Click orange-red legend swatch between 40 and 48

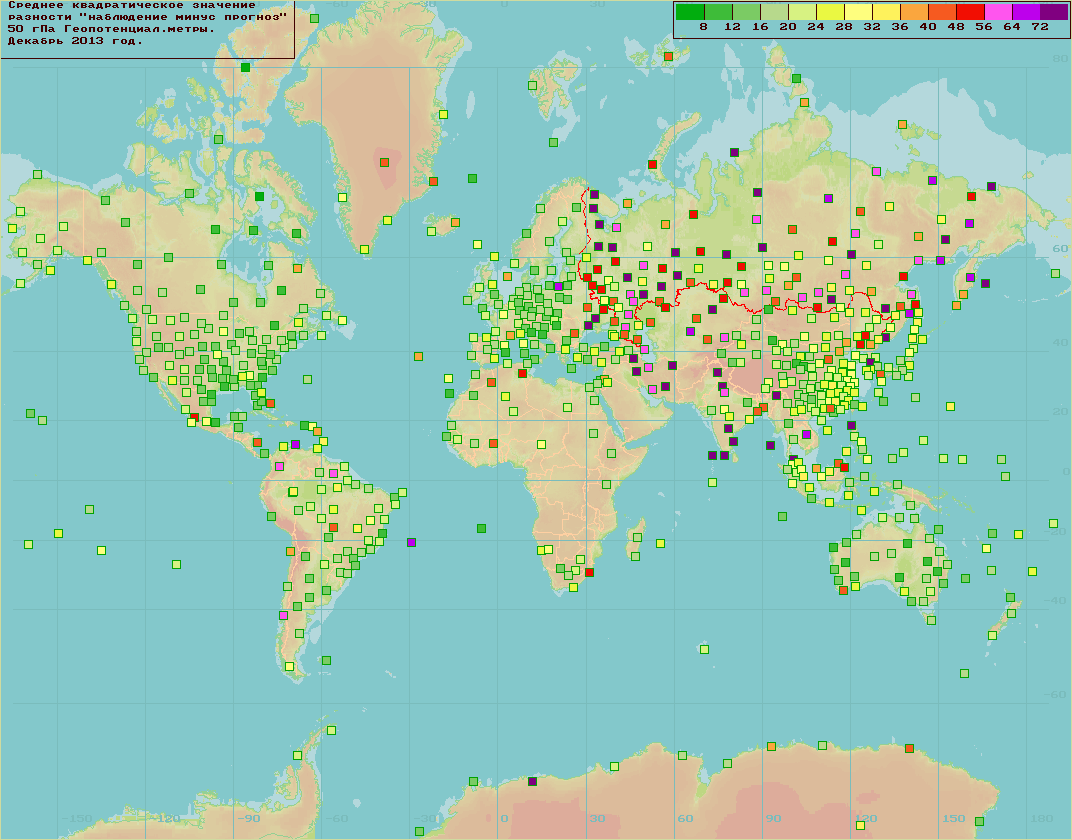942,12
